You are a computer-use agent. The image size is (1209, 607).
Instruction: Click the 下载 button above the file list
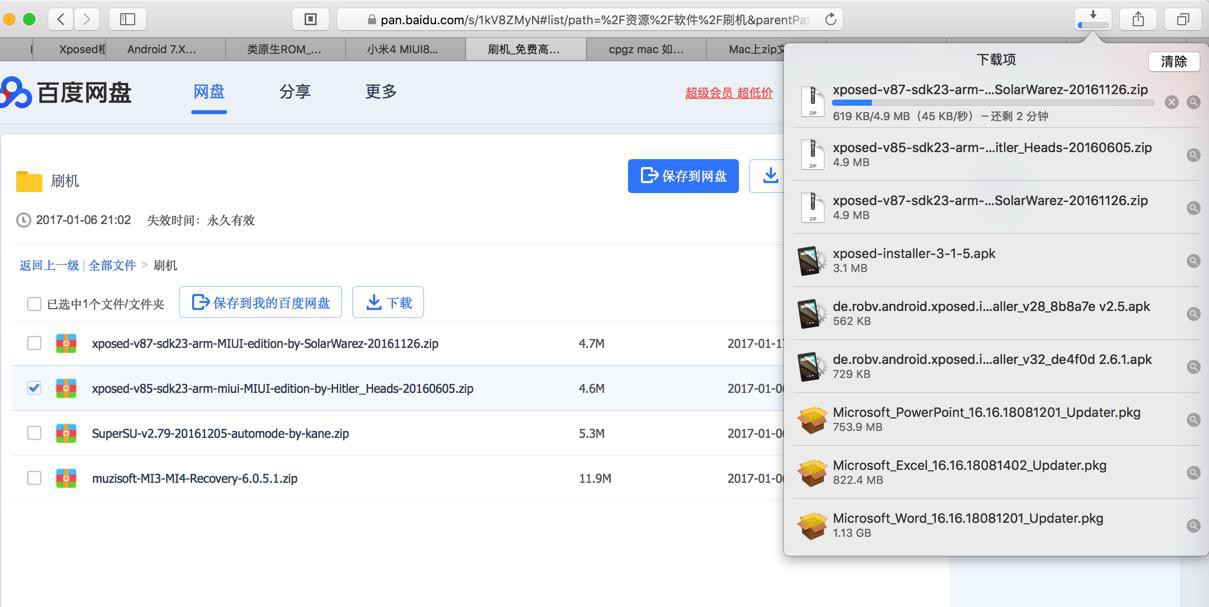click(x=388, y=302)
